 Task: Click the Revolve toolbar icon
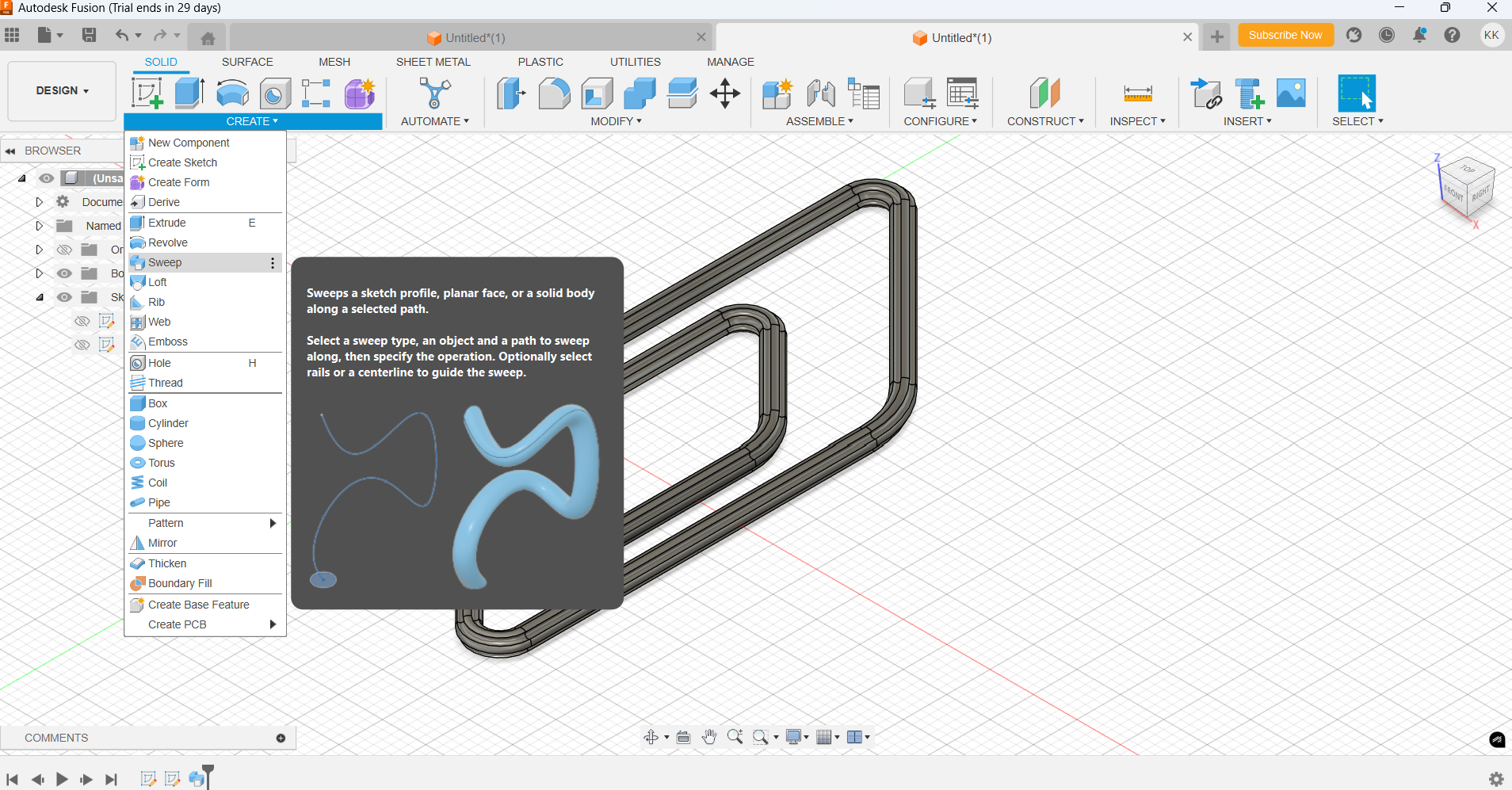232,93
